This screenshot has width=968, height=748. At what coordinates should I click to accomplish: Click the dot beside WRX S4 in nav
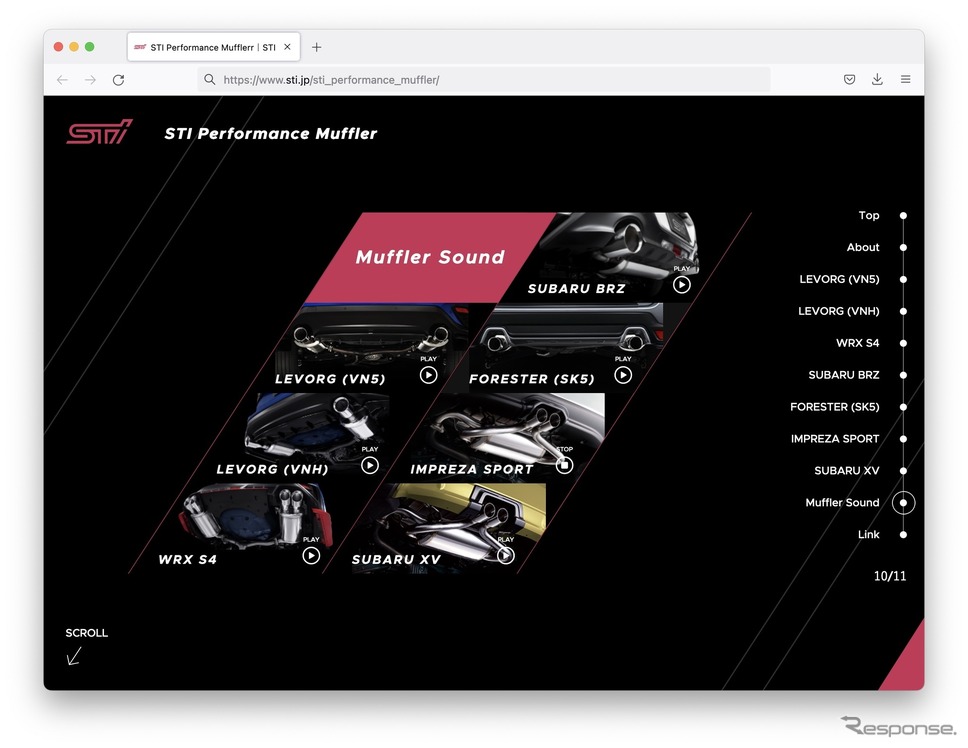[x=903, y=343]
